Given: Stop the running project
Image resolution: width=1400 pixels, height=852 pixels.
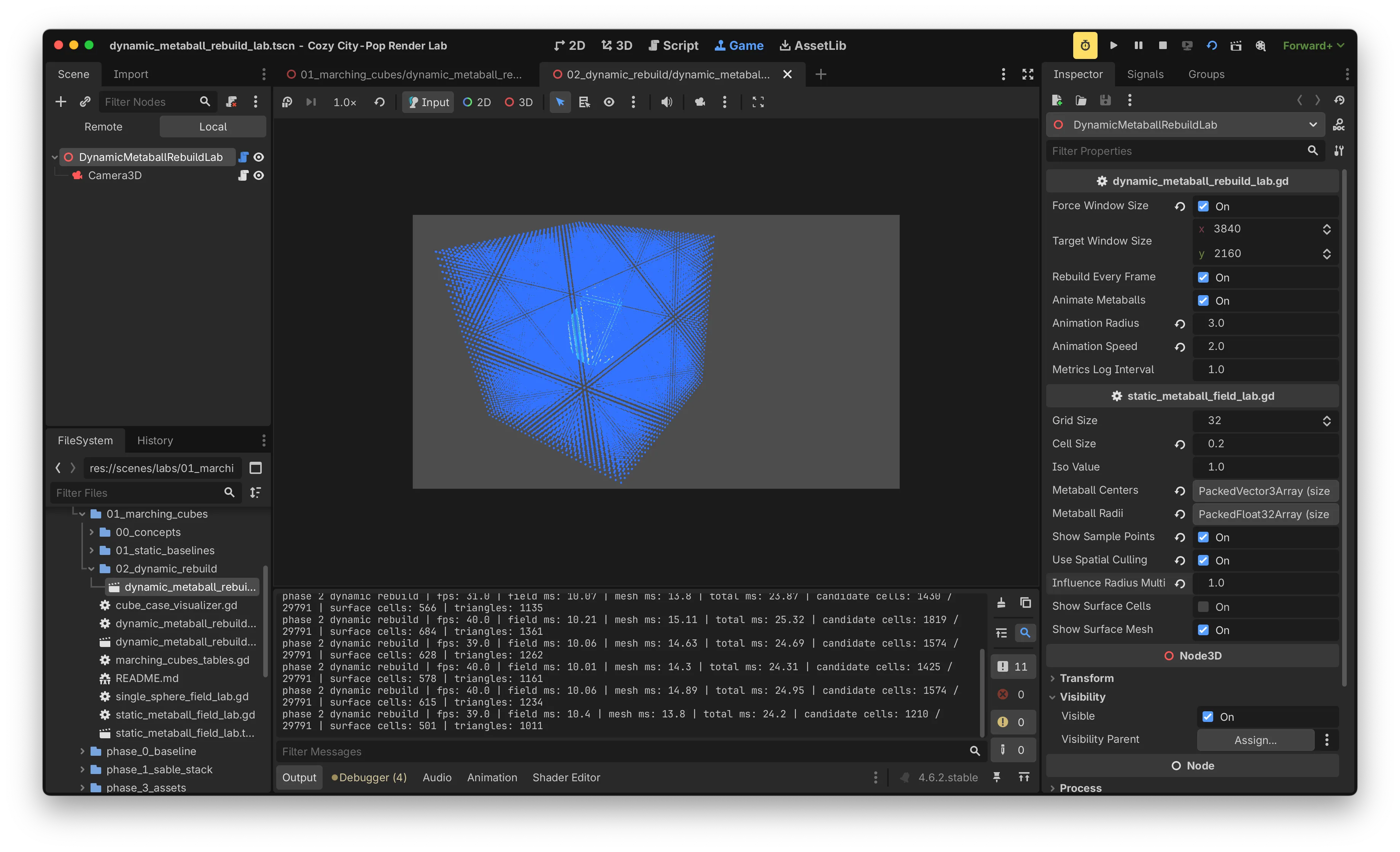Looking at the screenshot, I should click(1163, 45).
